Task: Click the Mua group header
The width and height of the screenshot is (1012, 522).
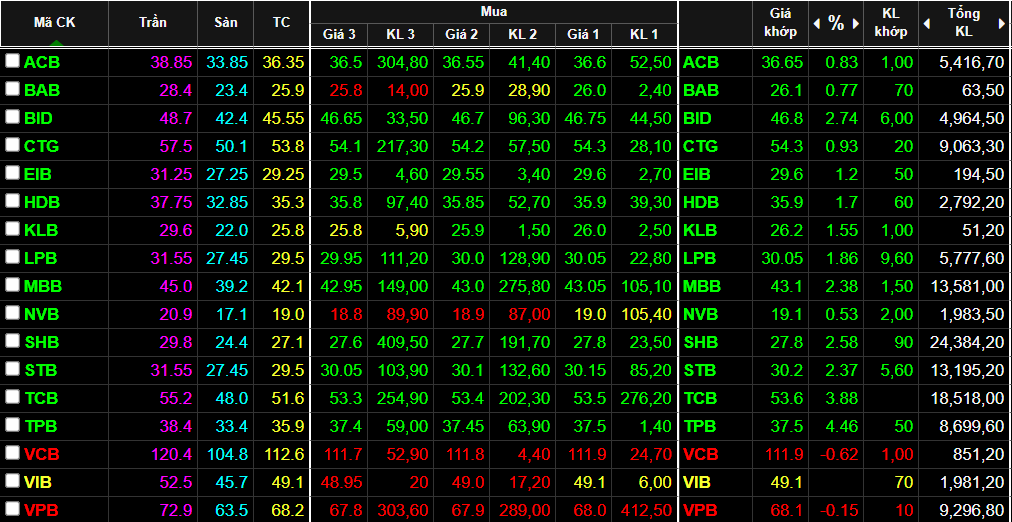Action: (493, 12)
